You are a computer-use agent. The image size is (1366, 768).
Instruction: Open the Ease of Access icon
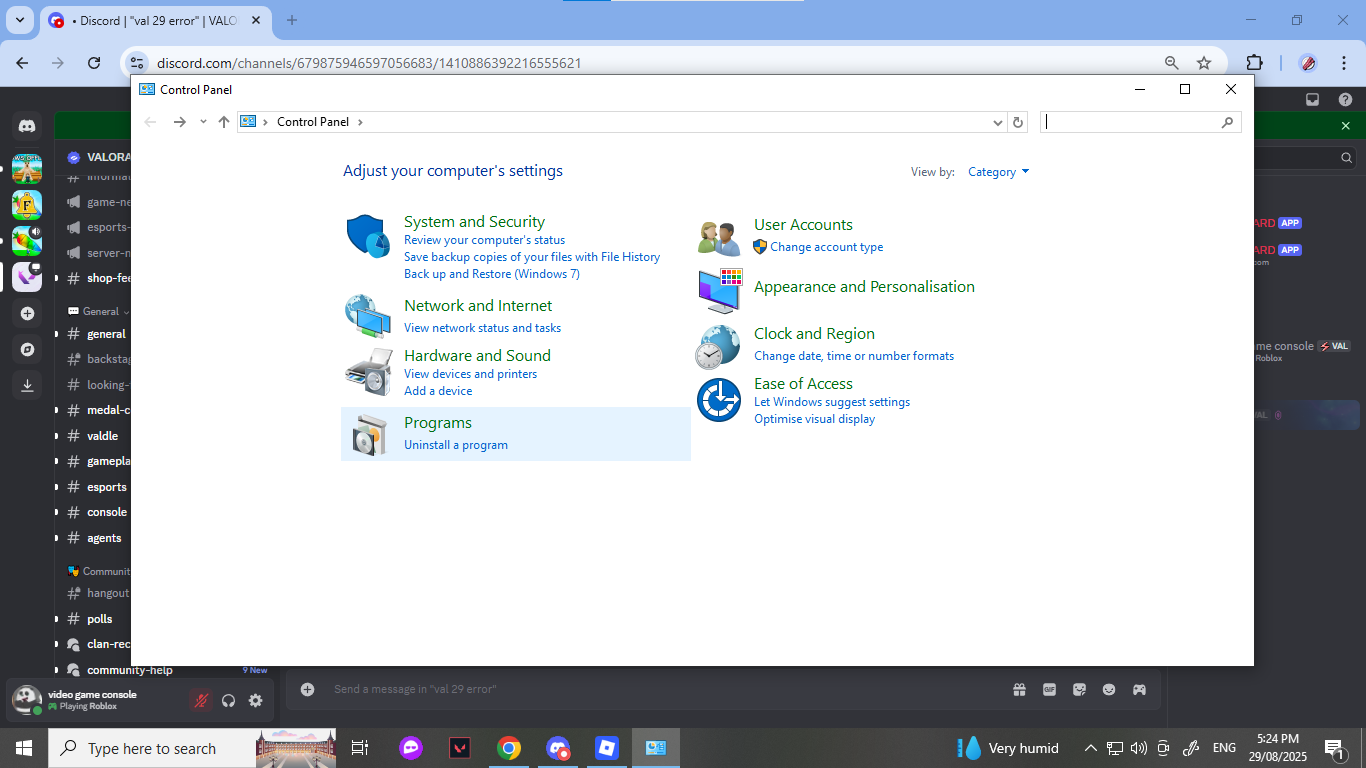[718, 400]
